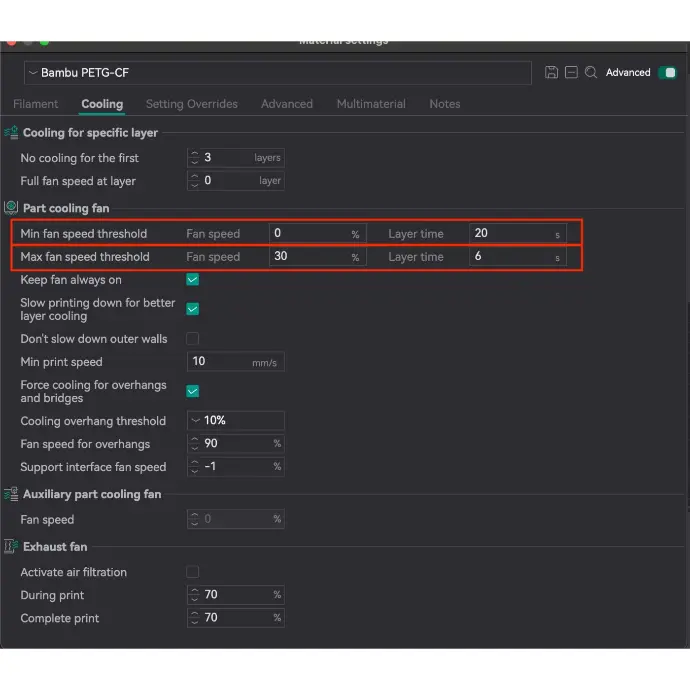Switch to the Filament tab

point(35,104)
